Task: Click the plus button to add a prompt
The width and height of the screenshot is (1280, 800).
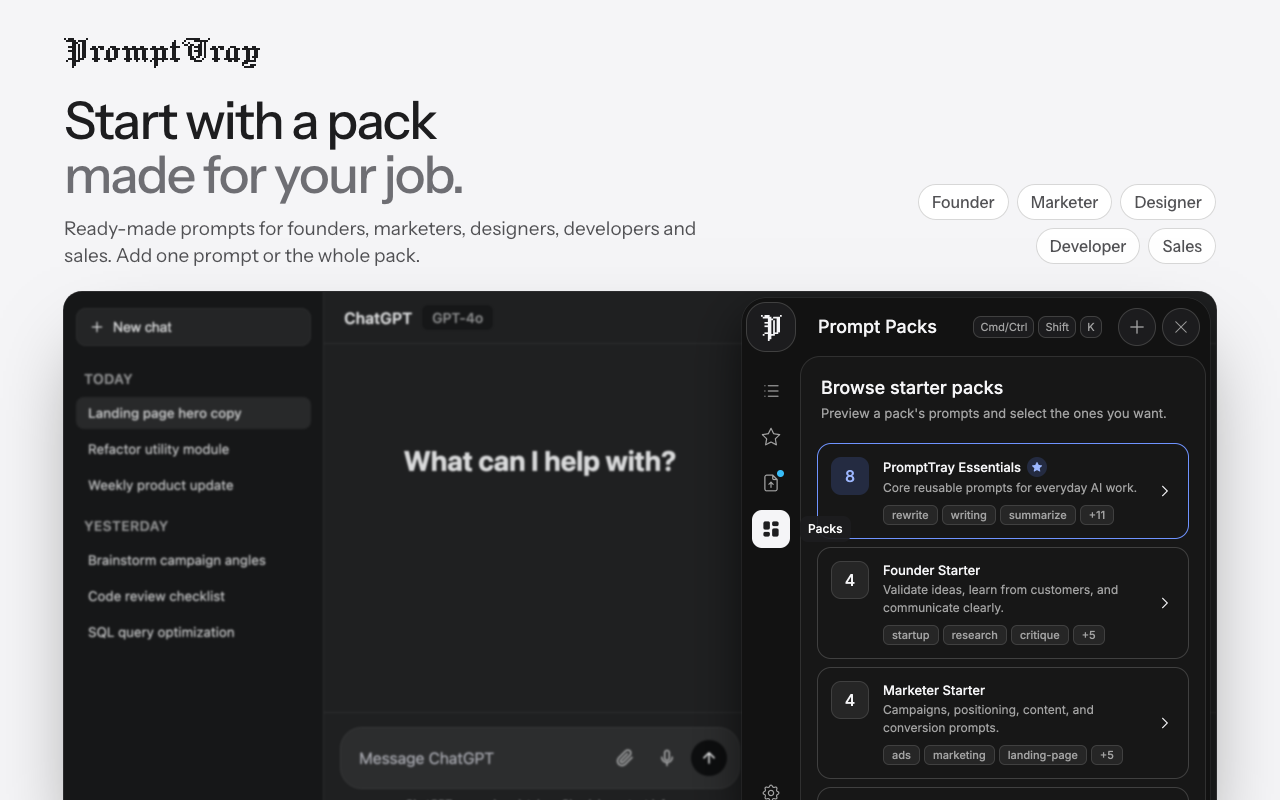Action: coord(1137,327)
